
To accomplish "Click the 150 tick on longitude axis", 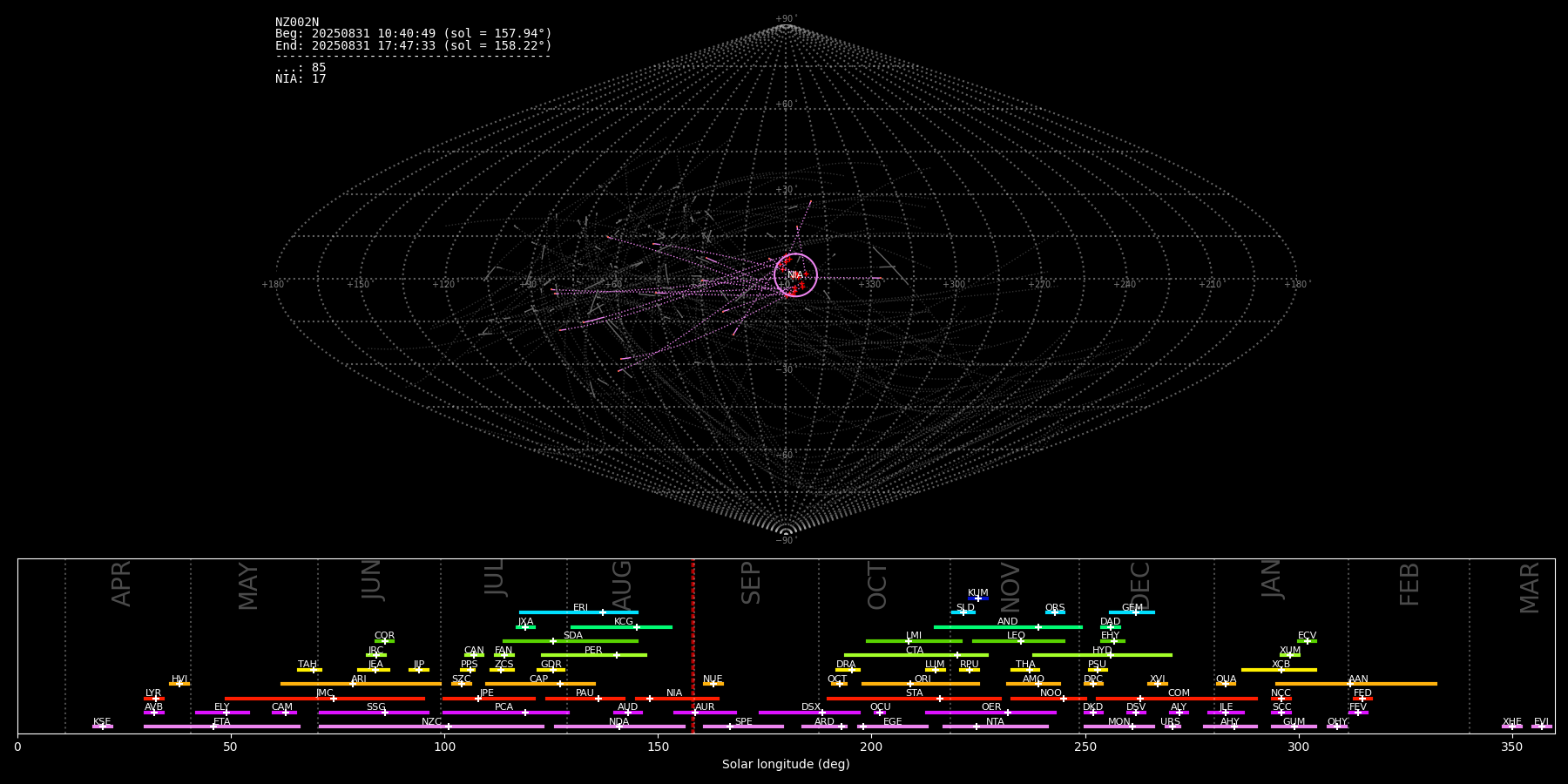I will click(658, 747).
